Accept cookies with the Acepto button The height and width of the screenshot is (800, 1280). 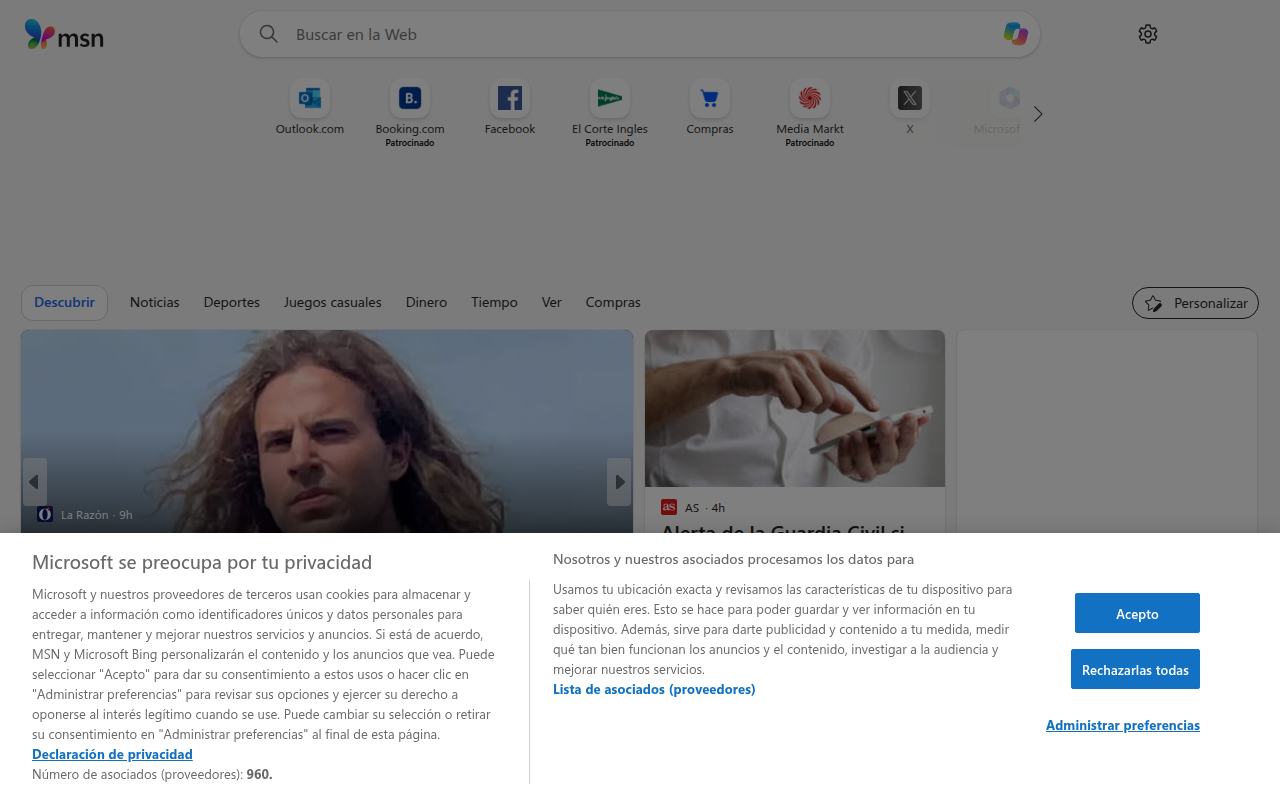1137,613
